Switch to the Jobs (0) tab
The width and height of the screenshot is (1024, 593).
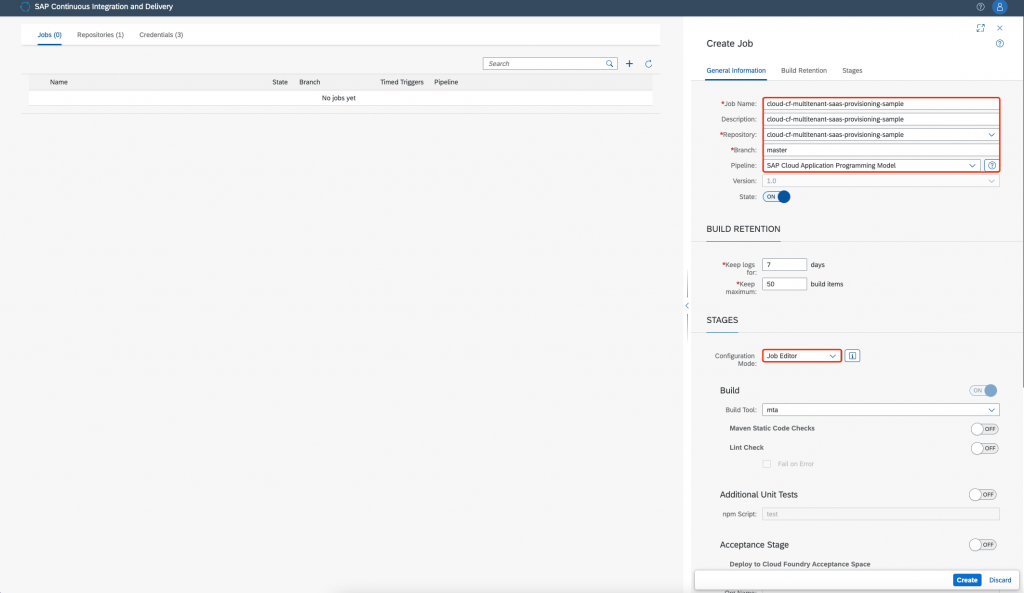pyautogui.click(x=50, y=35)
